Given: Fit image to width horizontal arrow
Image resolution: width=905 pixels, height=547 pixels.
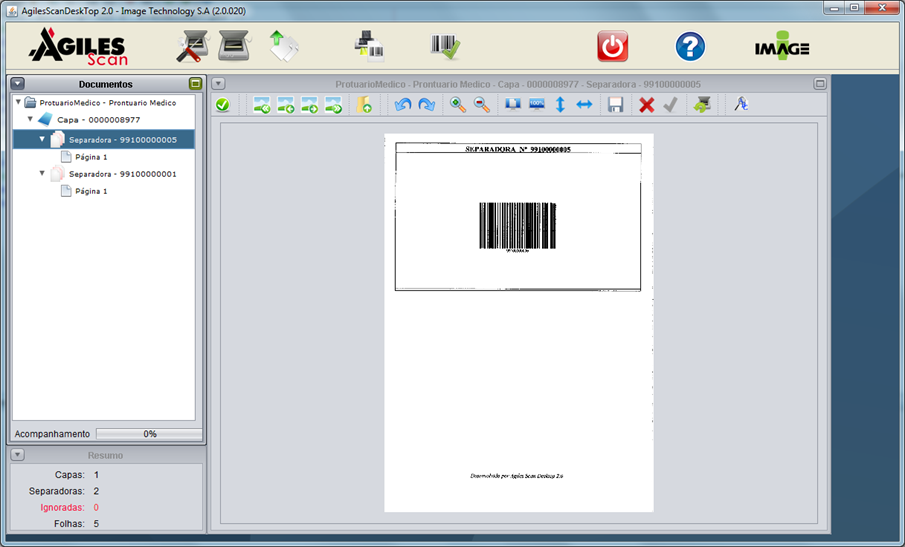Looking at the screenshot, I should (585, 105).
